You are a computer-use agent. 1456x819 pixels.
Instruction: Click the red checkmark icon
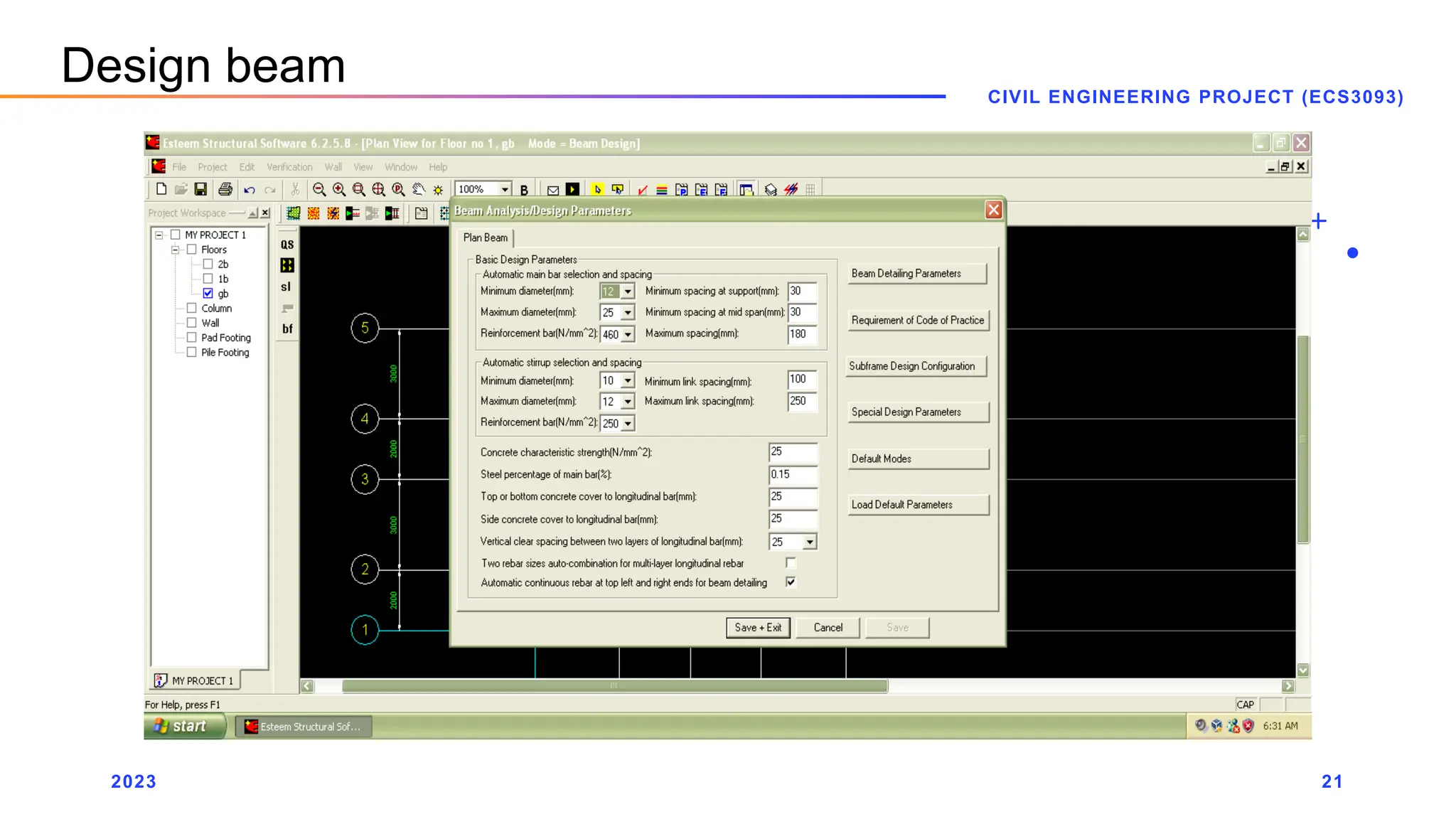643,190
